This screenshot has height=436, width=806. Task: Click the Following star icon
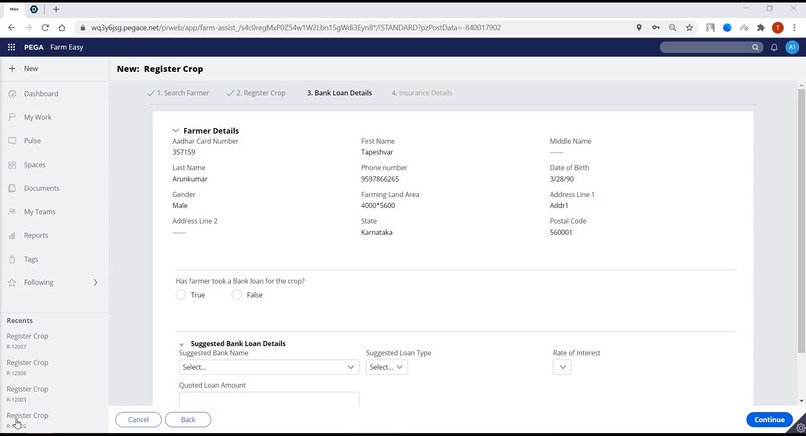click(x=12, y=282)
